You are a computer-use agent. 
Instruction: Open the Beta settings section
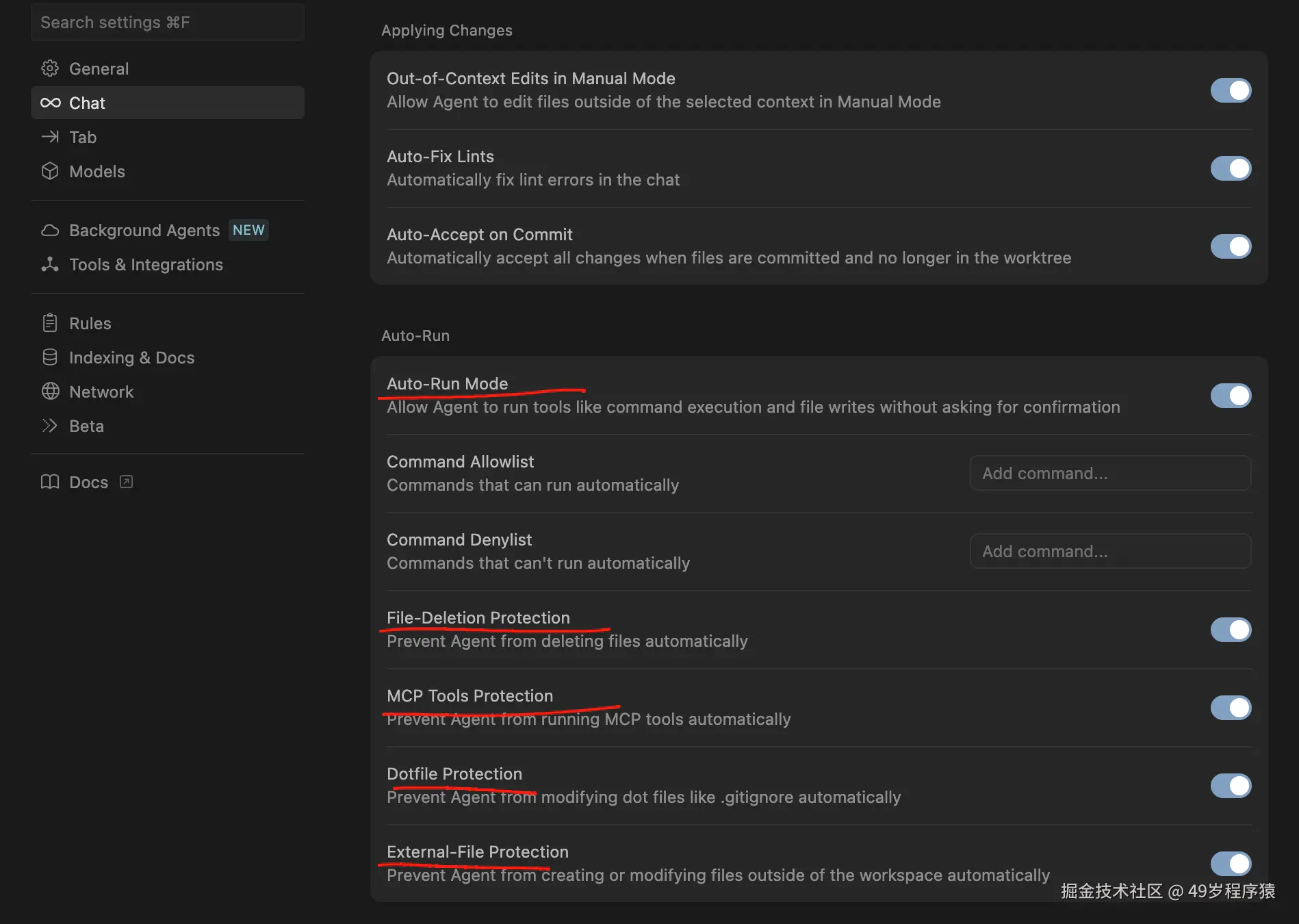(x=86, y=426)
